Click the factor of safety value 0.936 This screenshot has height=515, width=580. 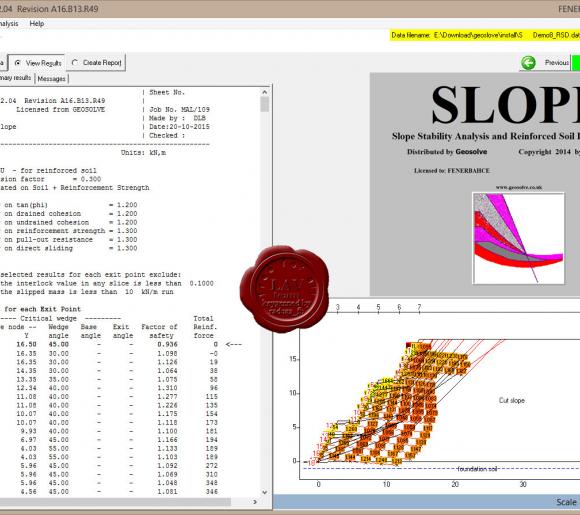tap(167, 344)
